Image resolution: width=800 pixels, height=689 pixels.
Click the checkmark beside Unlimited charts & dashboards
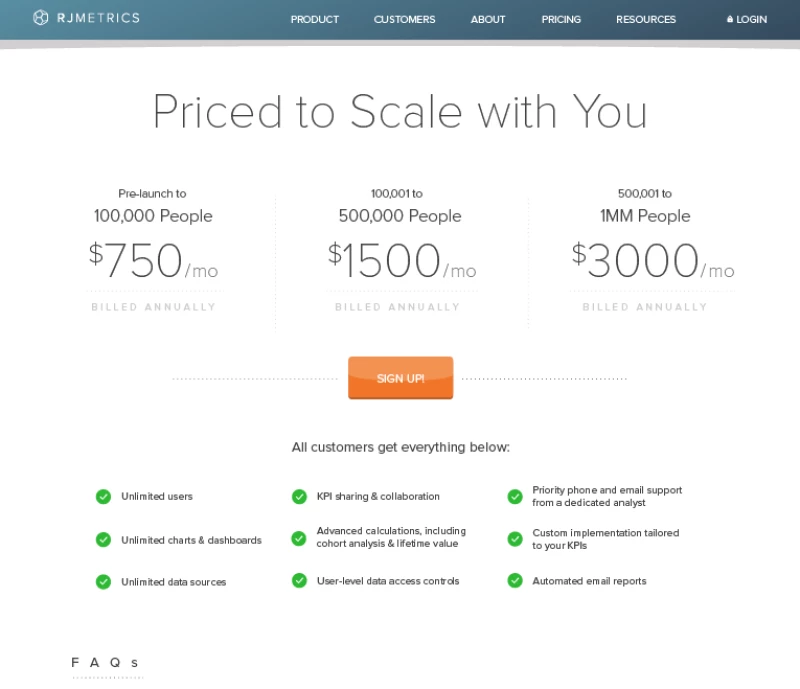pyautogui.click(x=103, y=540)
